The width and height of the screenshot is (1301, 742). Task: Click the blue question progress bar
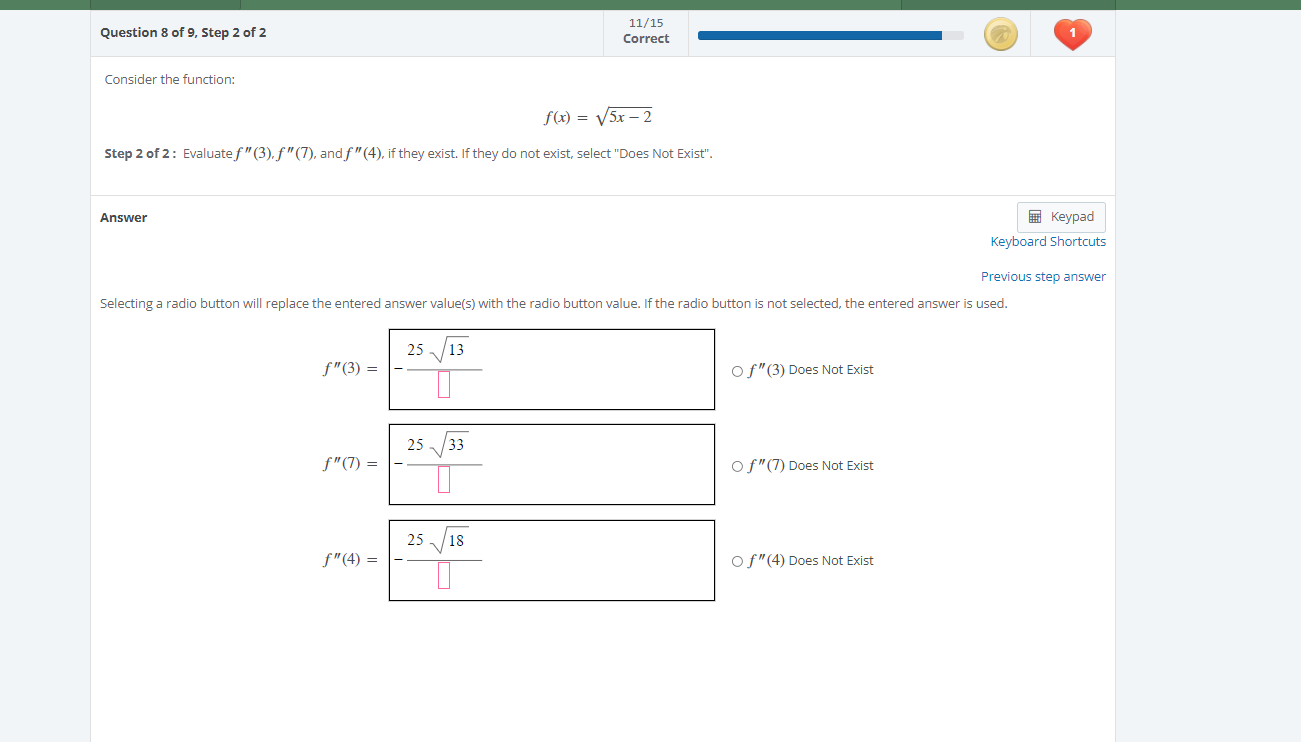[x=830, y=35]
